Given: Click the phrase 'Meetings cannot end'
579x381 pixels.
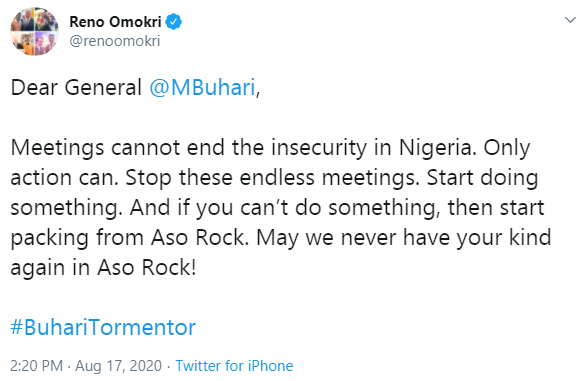Looking at the screenshot, I should (x=117, y=148).
